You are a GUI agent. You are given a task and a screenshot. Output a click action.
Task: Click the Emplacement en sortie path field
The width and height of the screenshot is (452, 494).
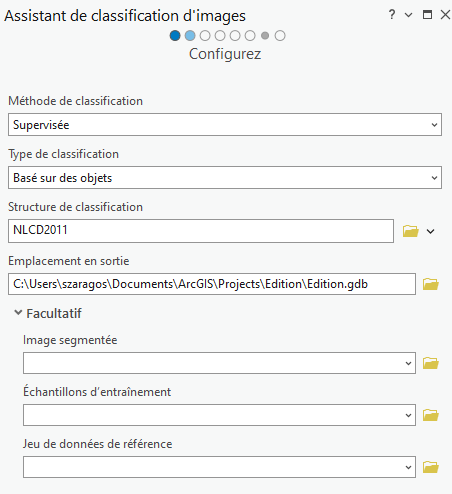(212, 284)
